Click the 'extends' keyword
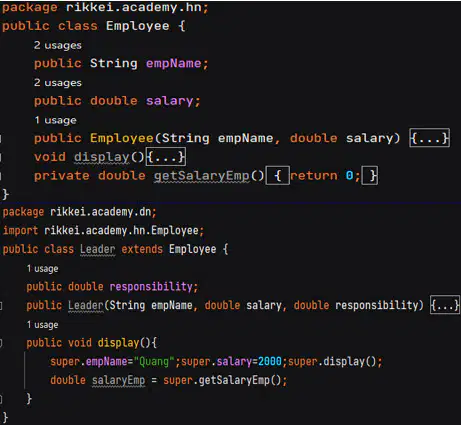 [142, 249]
